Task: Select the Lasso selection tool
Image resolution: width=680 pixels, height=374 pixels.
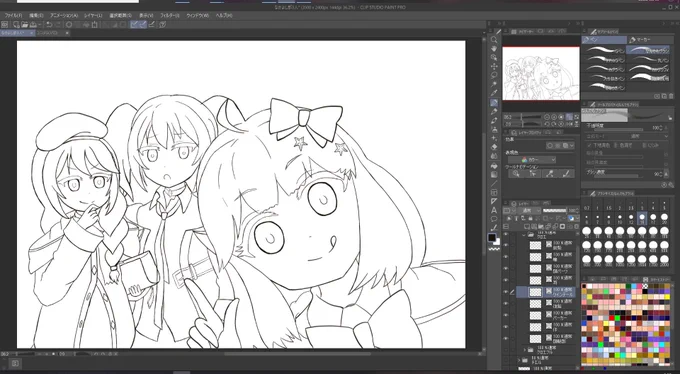Action: coord(494,75)
